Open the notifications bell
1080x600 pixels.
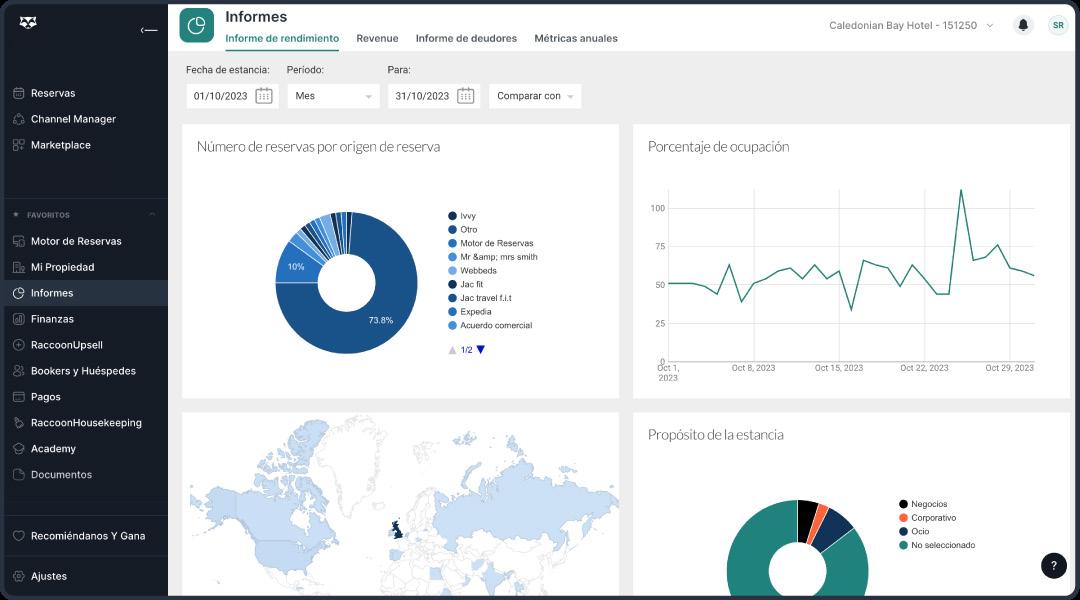(1023, 25)
